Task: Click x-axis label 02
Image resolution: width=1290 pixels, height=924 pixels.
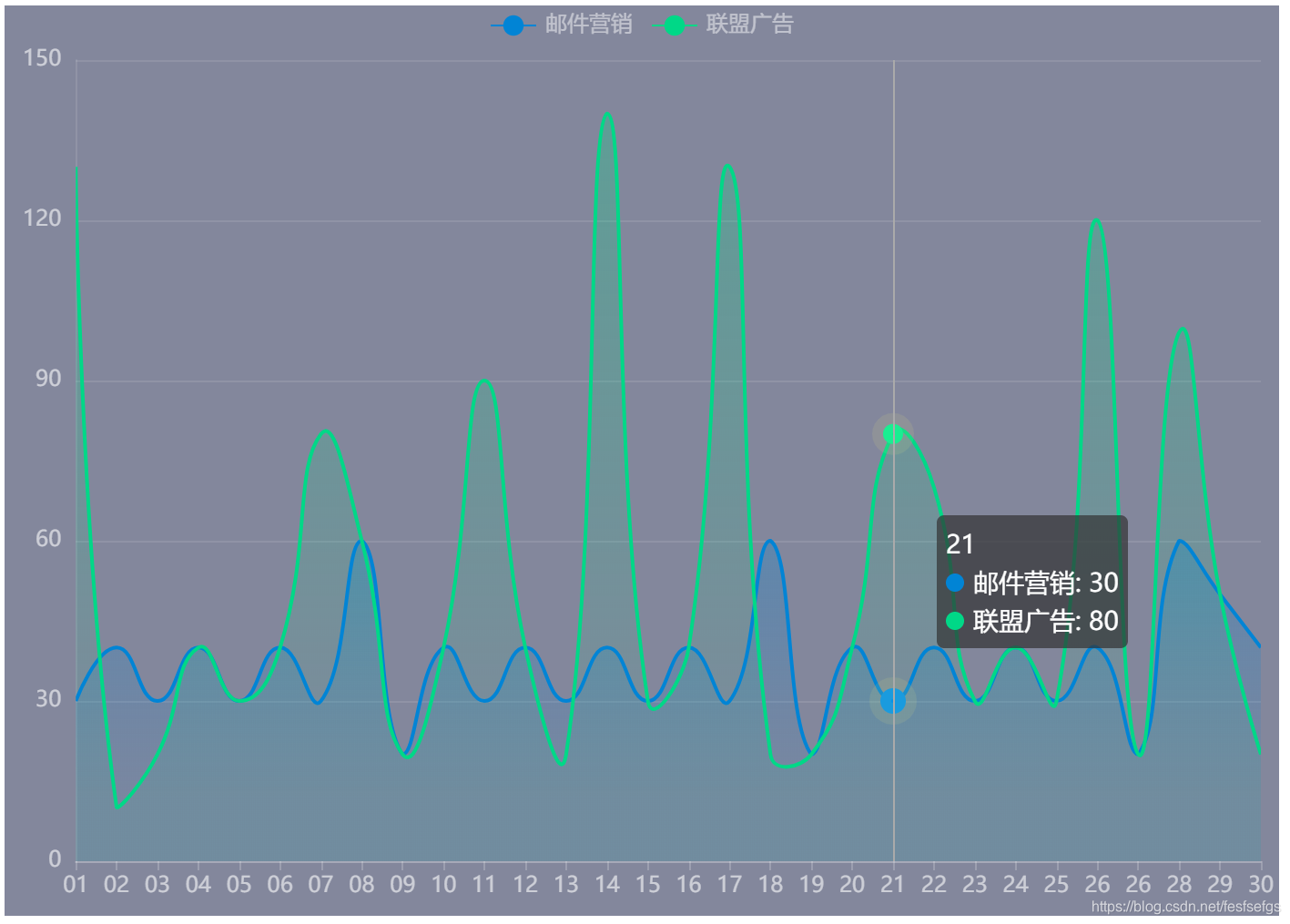Action: click(117, 884)
